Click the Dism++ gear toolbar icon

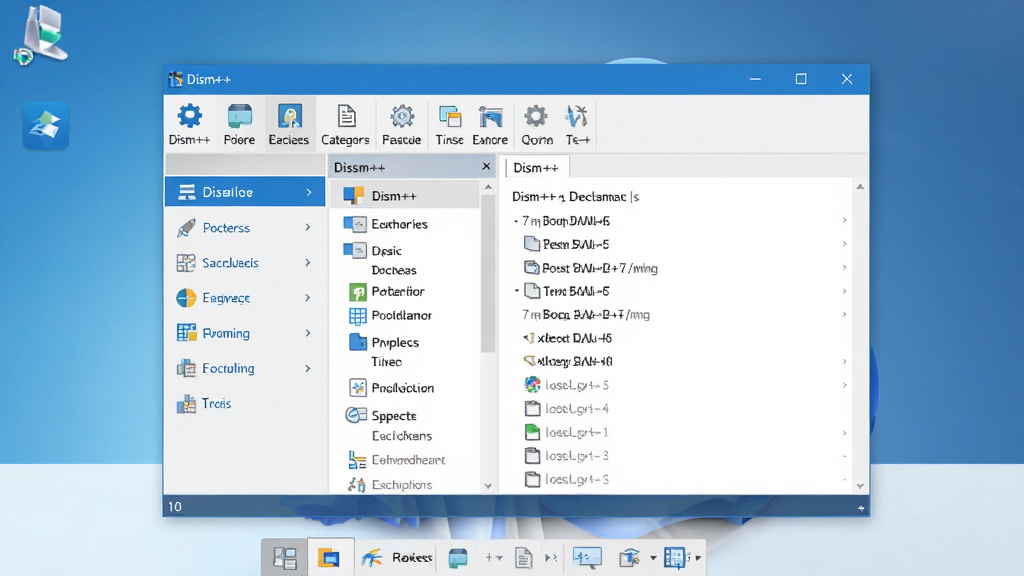[x=189, y=123]
